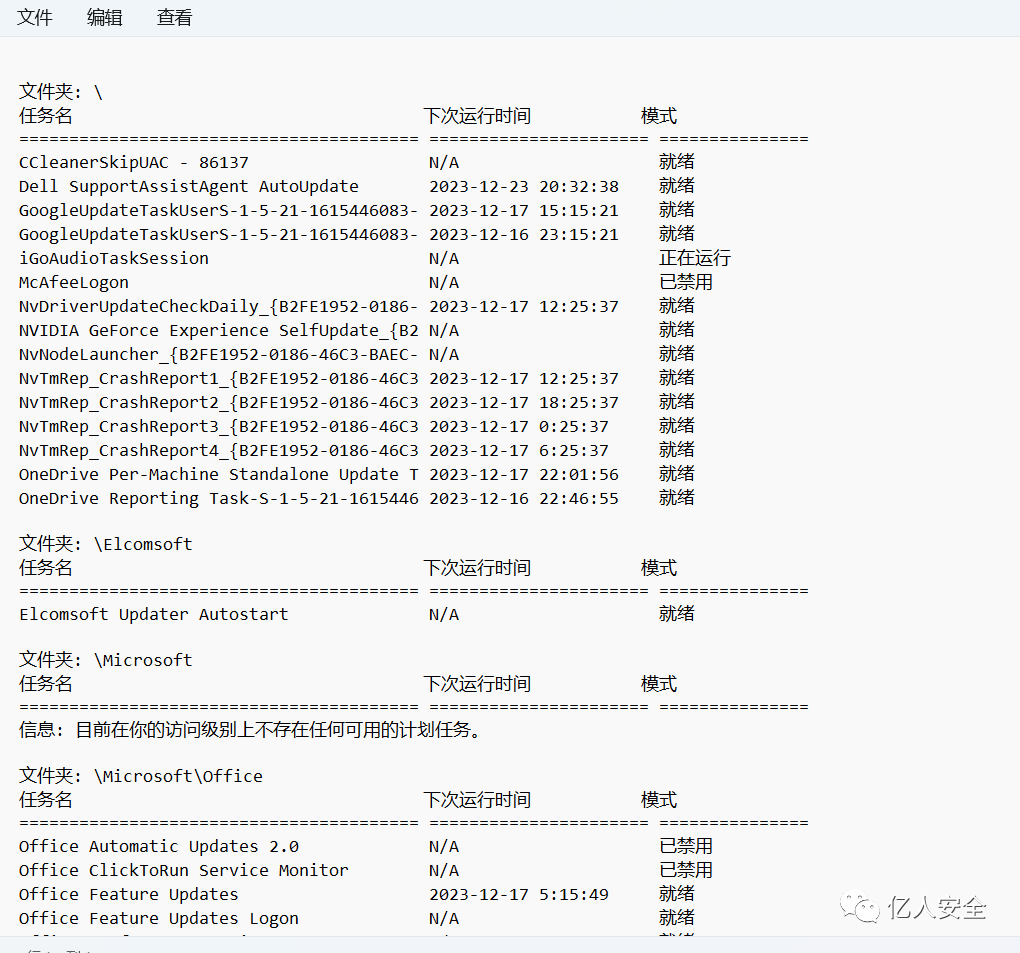Click the 已禁用 status of McAfeeLogon

coord(686,282)
